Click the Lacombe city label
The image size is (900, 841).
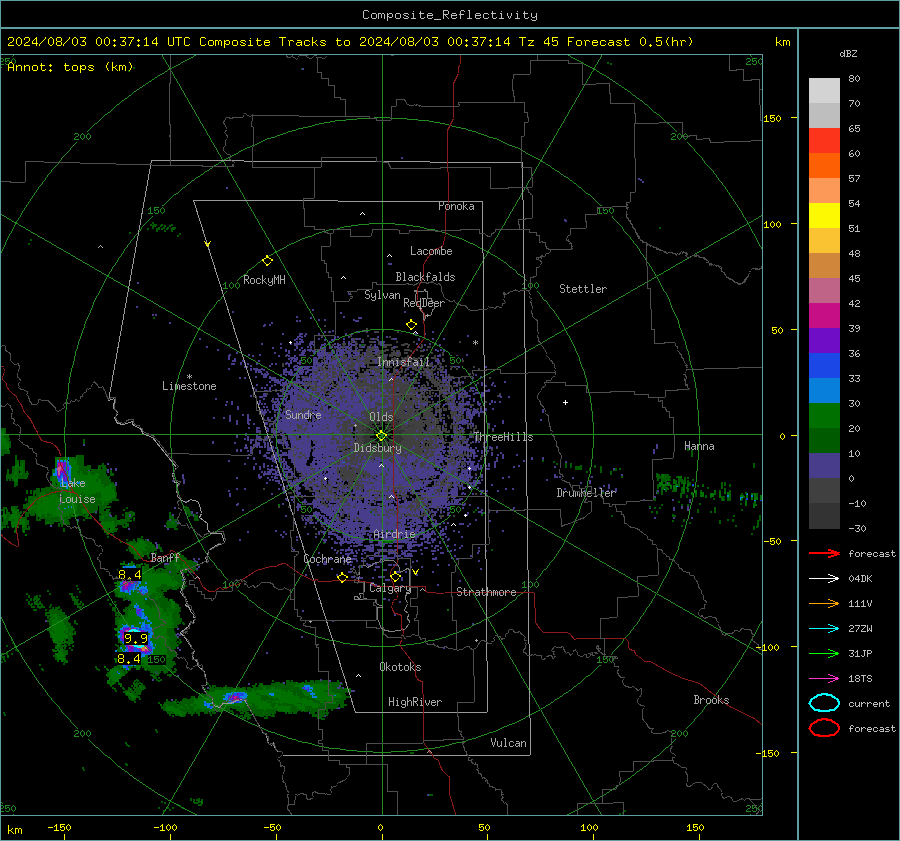click(x=431, y=251)
